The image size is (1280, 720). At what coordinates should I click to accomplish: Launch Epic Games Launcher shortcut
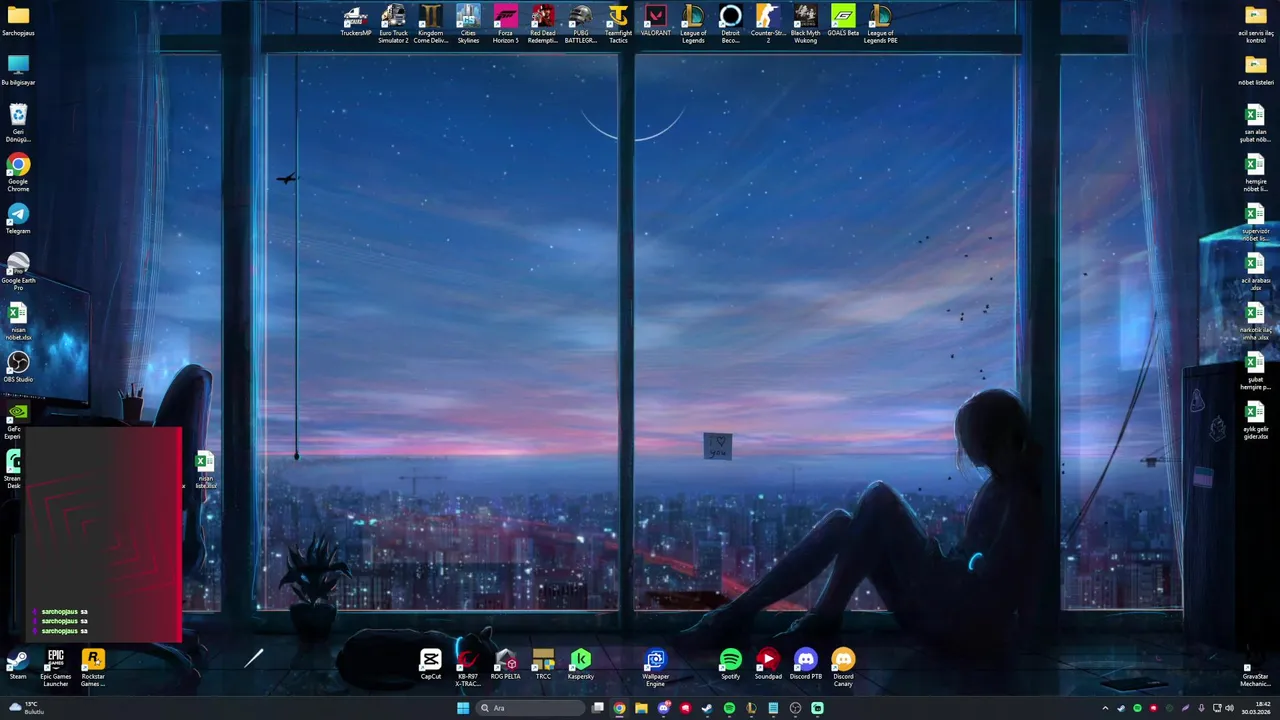tap(56, 668)
